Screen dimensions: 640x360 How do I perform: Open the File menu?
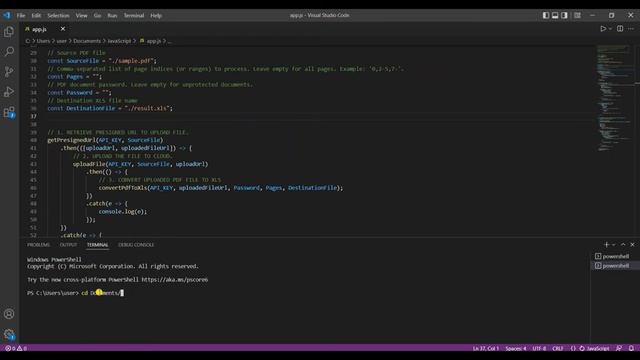coord(21,16)
